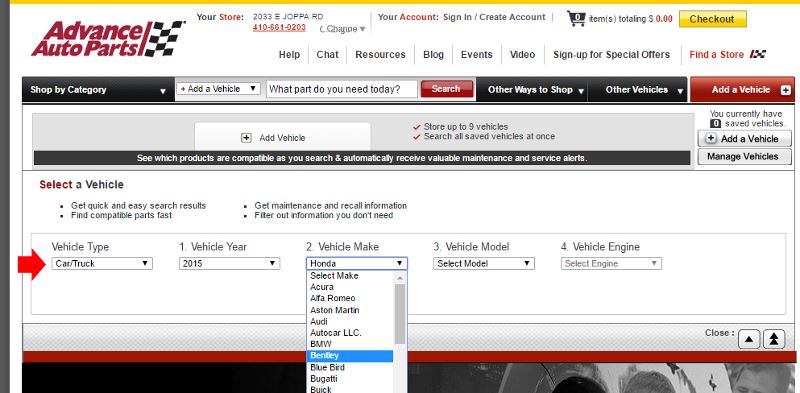Click the Sign In / Create Account link
800x393 pixels.
[494, 17]
